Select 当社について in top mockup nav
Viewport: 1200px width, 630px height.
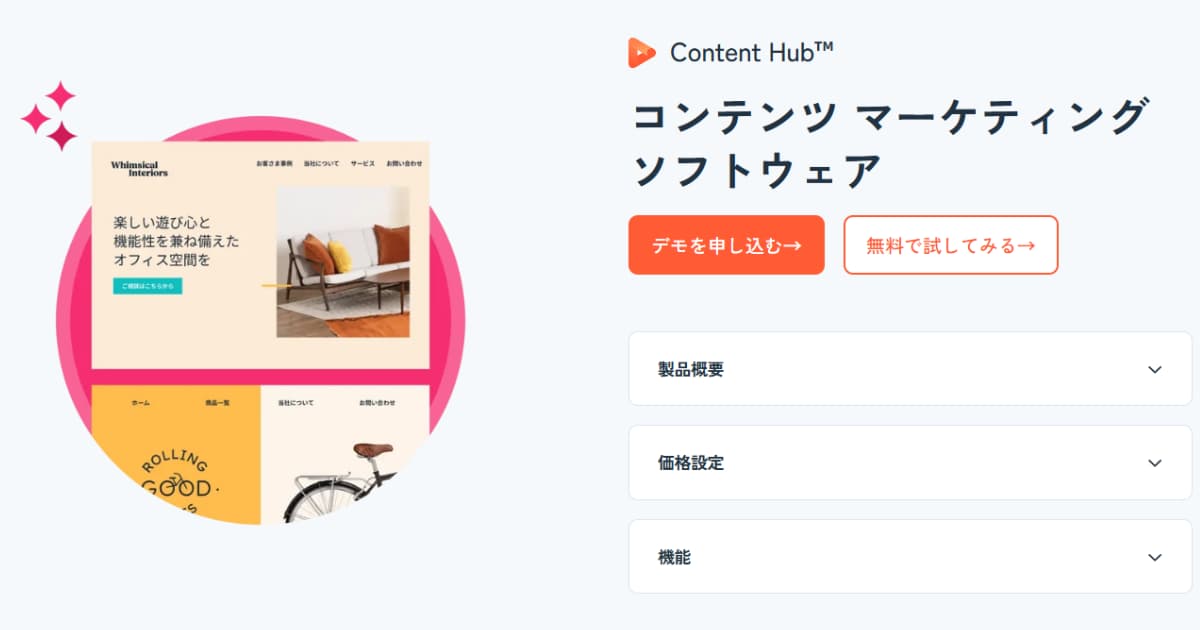pos(322,163)
